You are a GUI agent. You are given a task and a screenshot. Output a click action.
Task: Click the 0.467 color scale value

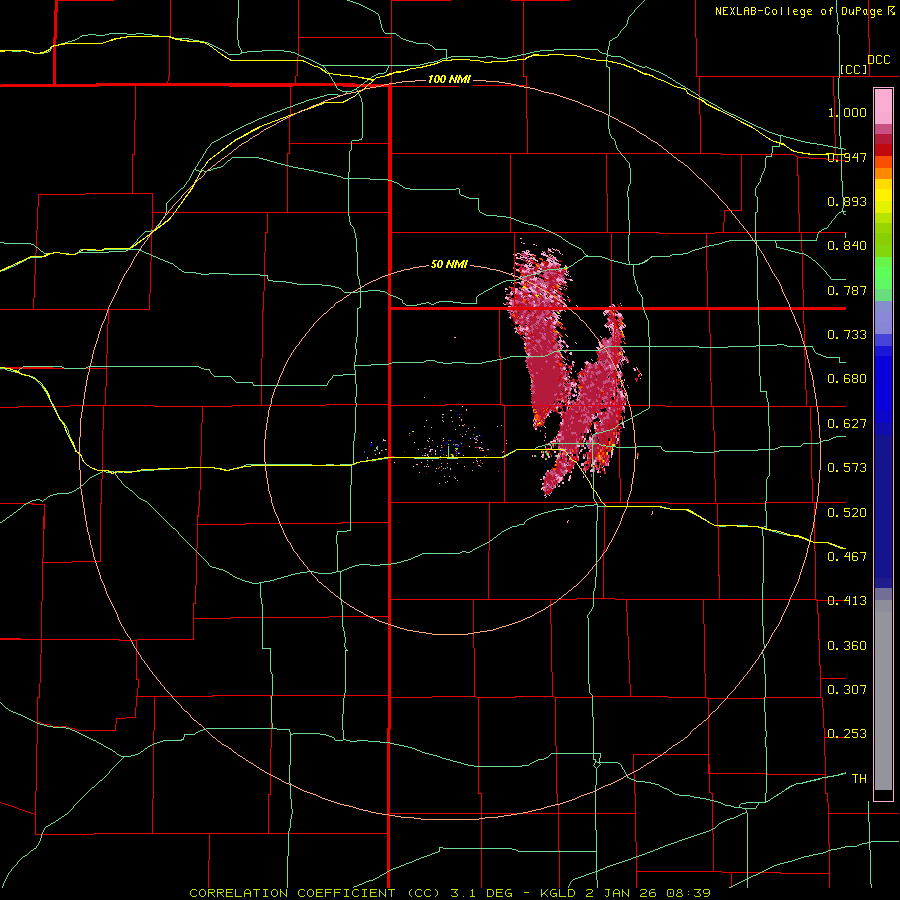coord(847,557)
